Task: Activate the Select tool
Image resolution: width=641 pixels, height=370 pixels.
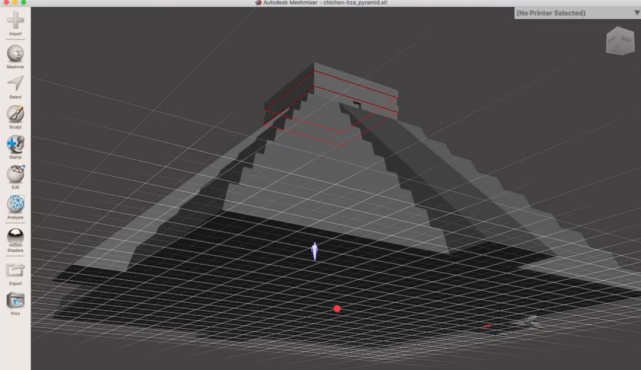Action: tap(15, 87)
